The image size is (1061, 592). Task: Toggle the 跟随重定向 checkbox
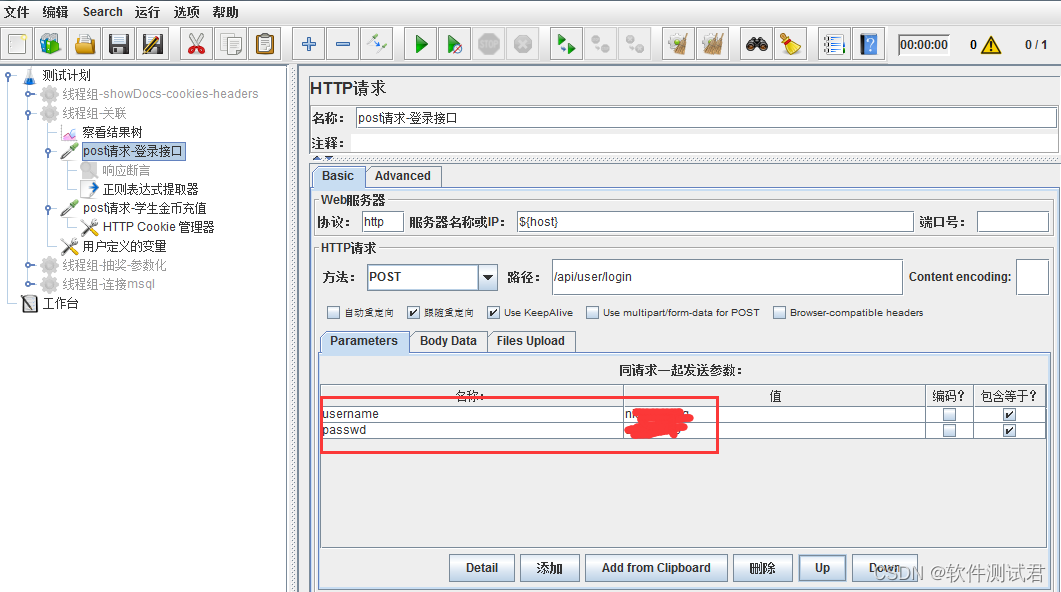[413, 313]
